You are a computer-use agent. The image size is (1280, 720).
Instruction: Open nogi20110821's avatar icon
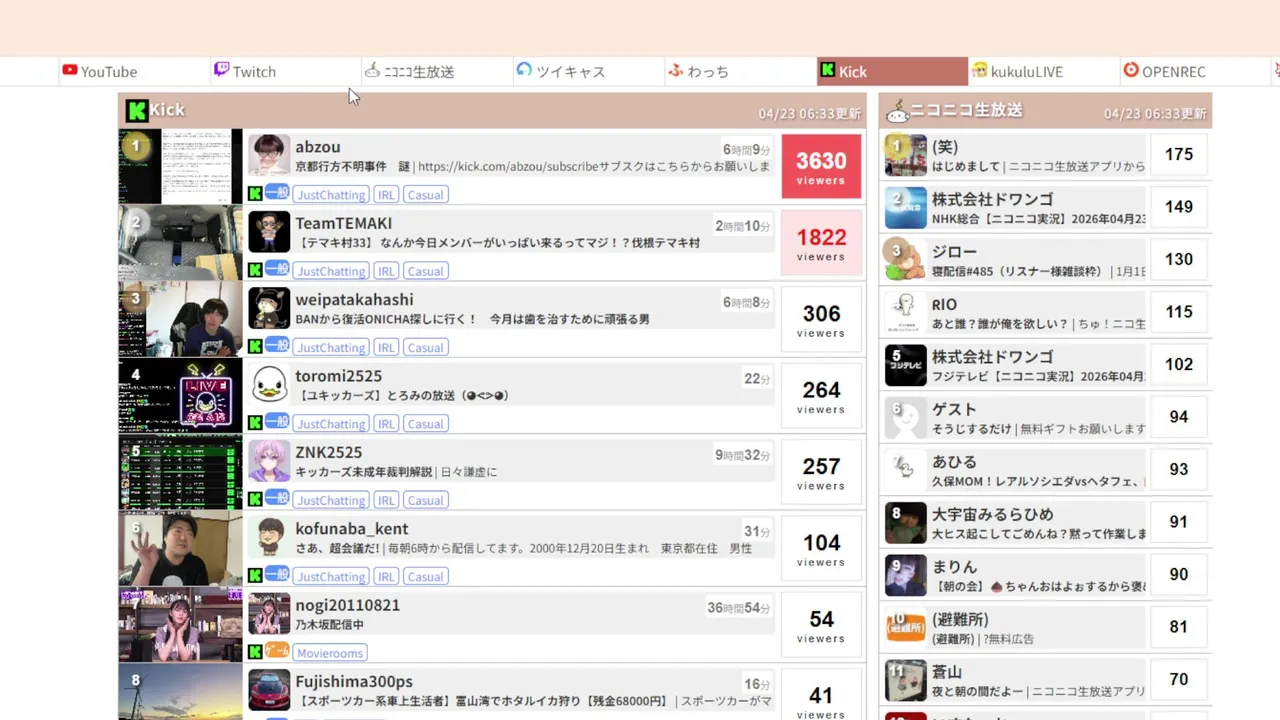click(269, 614)
